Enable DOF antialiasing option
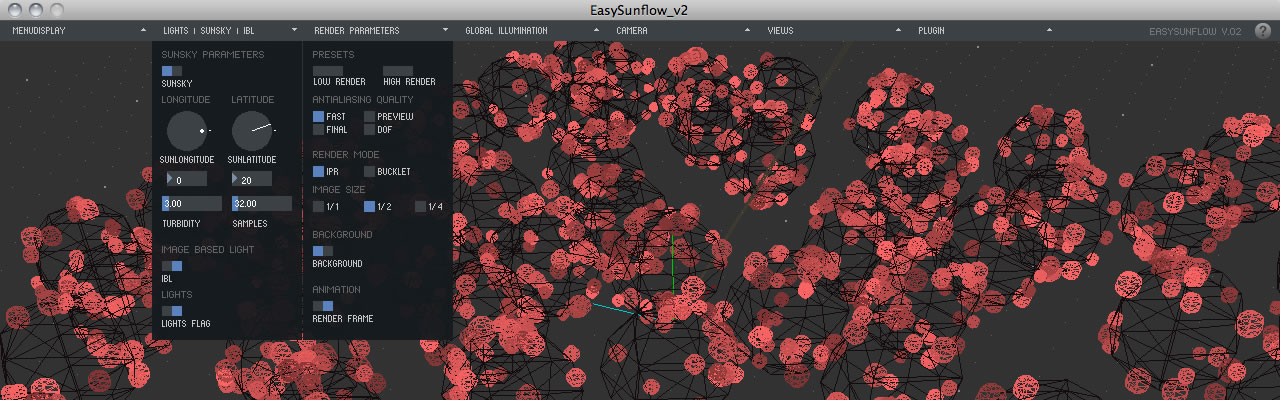The height and width of the screenshot is (400, 1280). click(369, 130)
